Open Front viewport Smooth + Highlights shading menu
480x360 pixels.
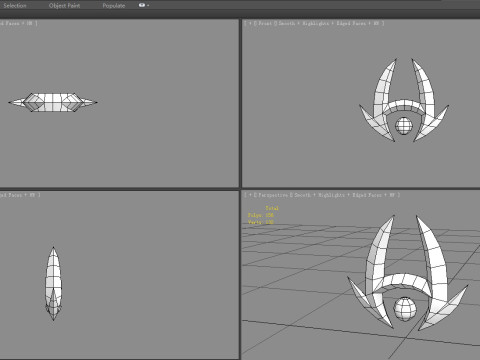[303, 23]
